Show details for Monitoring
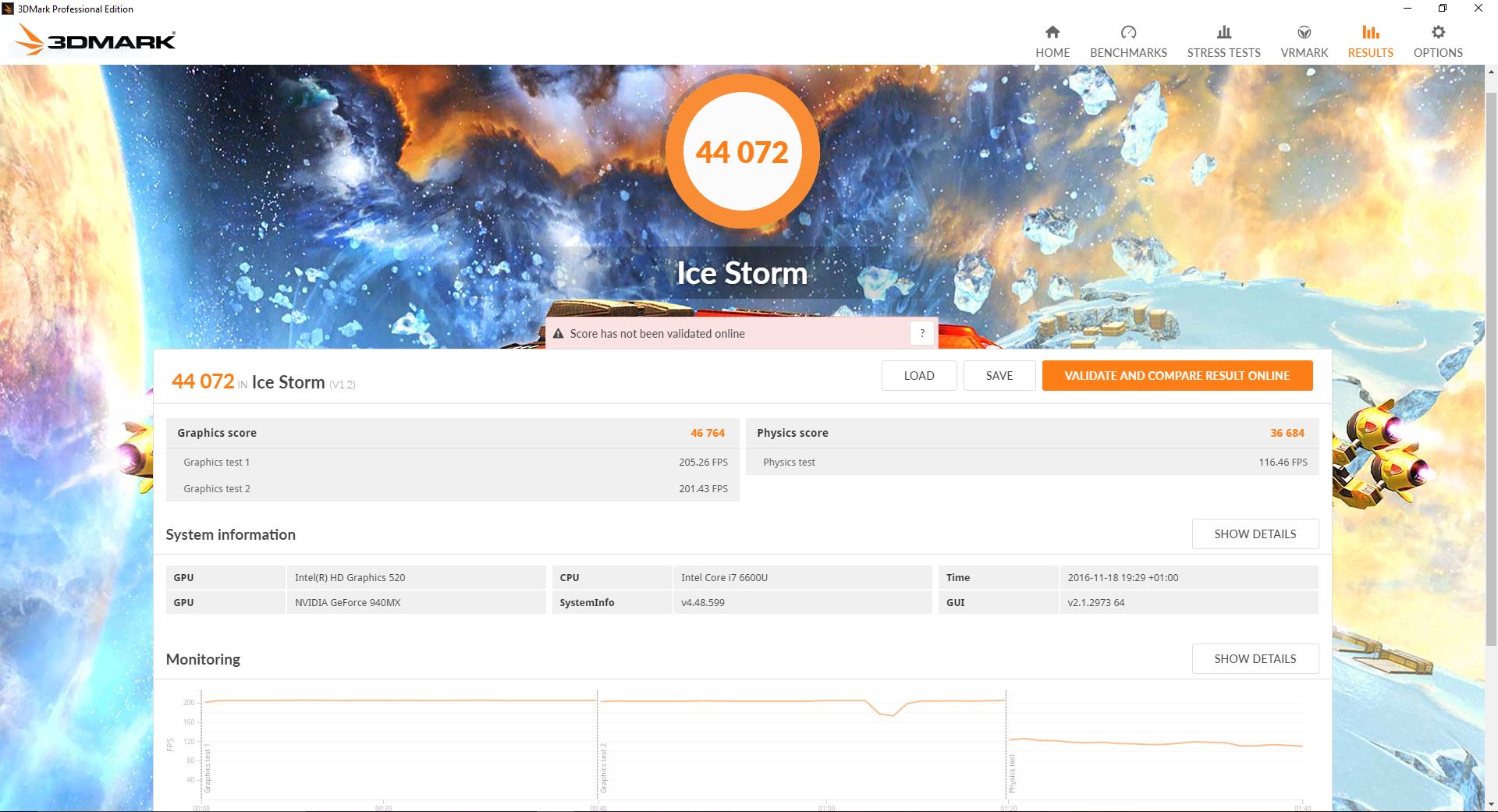Image resolution: width=1498 pixels, height=812 pixels. coord(1255,659)
